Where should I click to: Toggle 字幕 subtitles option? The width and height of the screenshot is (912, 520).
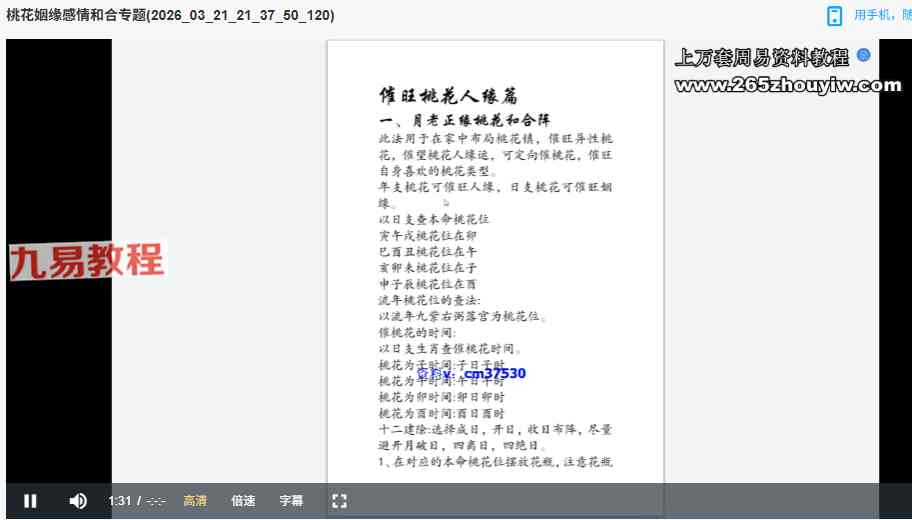291,501
